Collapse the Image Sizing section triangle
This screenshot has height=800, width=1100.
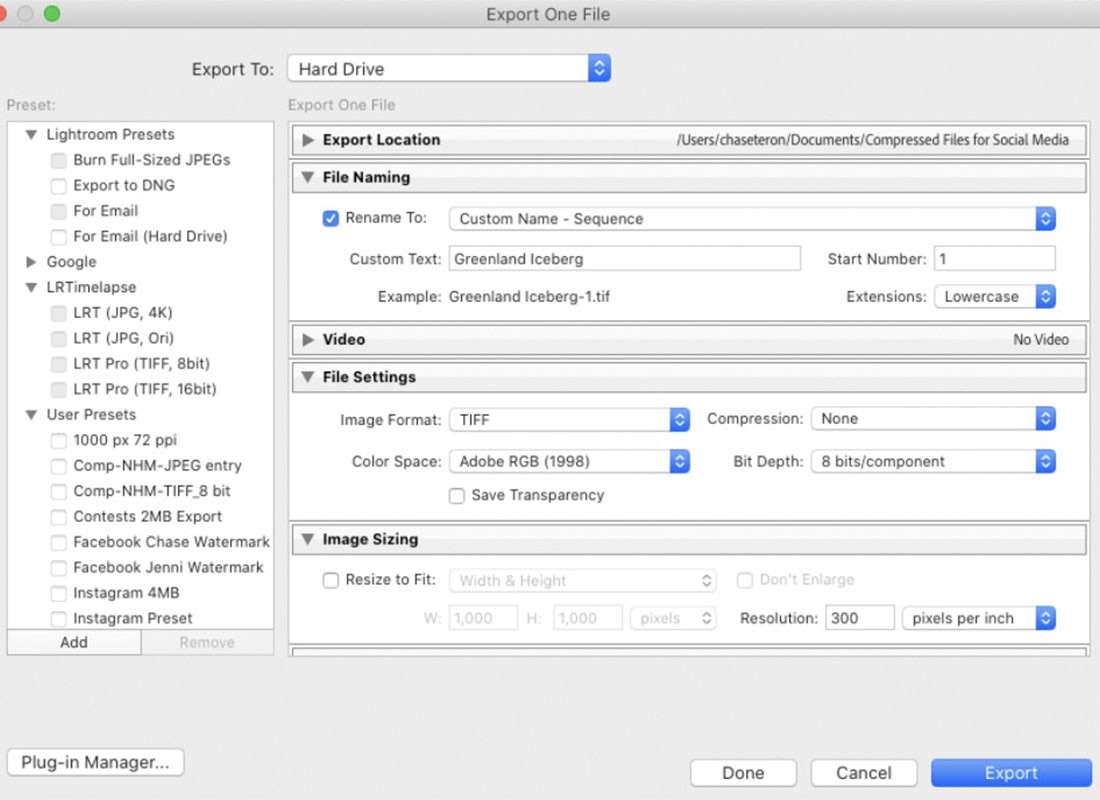(308, 540)
